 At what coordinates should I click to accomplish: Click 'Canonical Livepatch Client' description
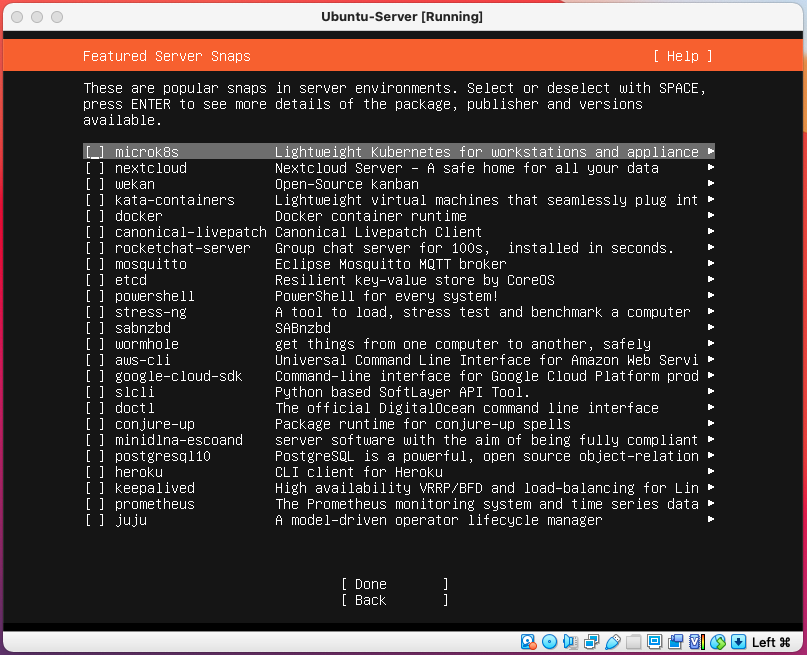click(378, 232)
